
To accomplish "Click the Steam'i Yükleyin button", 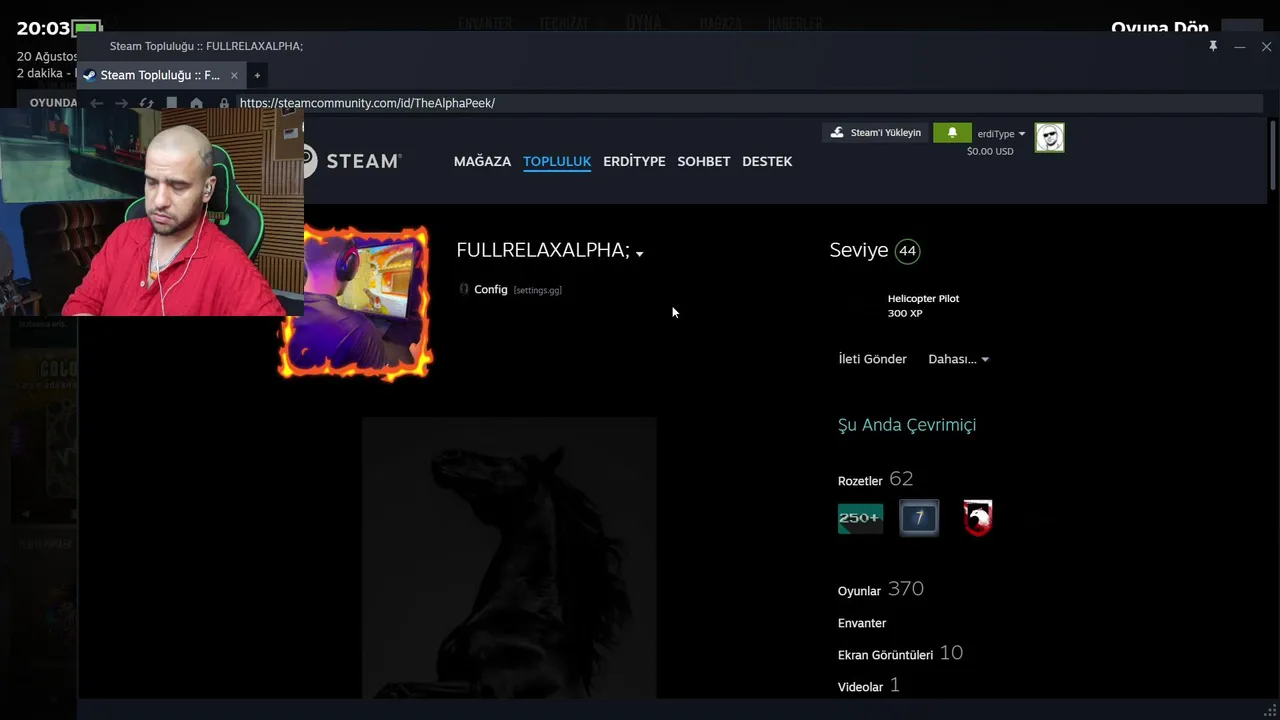I will (x=876, y=133).
